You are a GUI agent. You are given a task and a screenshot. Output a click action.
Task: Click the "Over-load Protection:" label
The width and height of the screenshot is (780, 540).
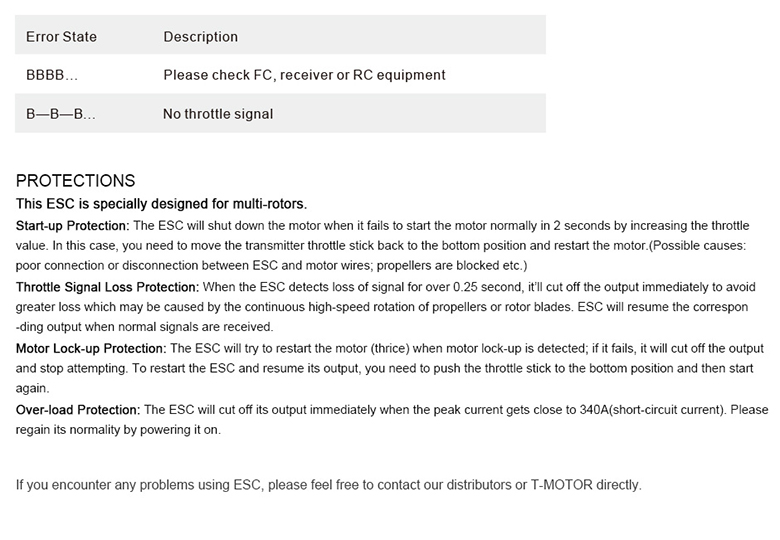[79, 410]
